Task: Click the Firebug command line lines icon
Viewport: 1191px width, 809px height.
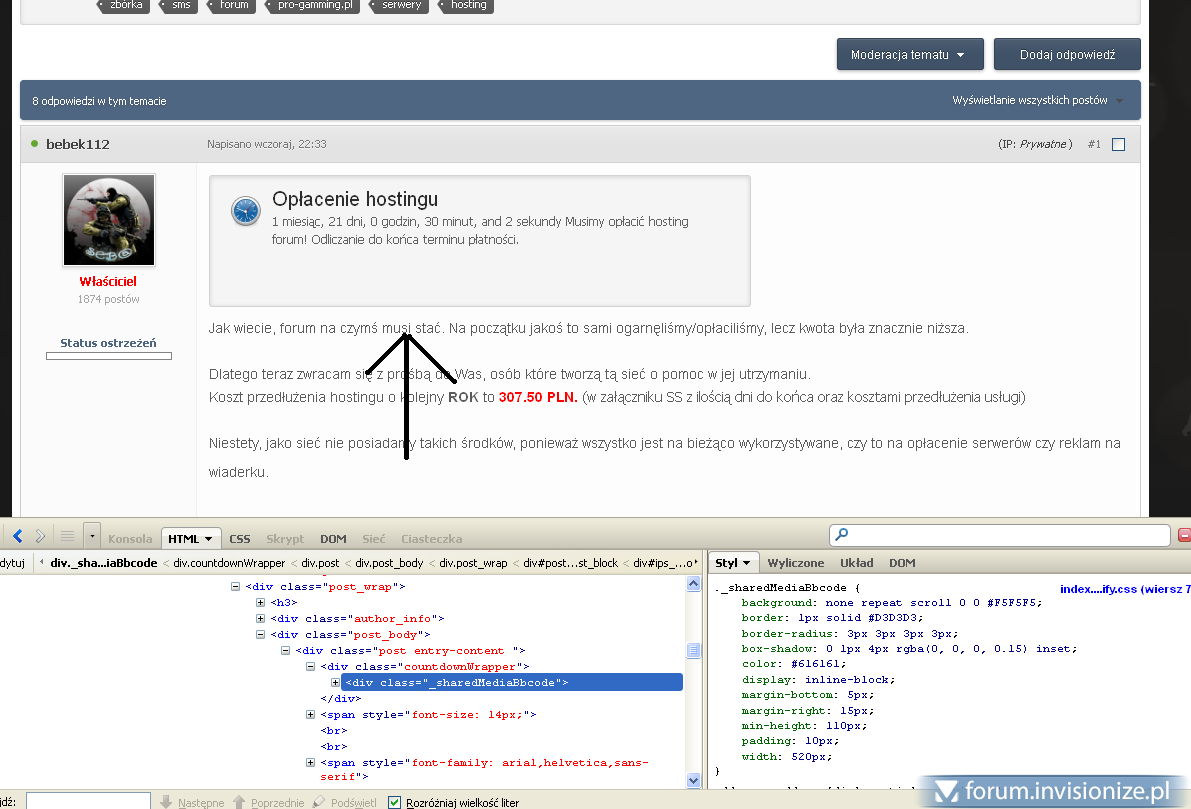Action: tap(67, 537)
